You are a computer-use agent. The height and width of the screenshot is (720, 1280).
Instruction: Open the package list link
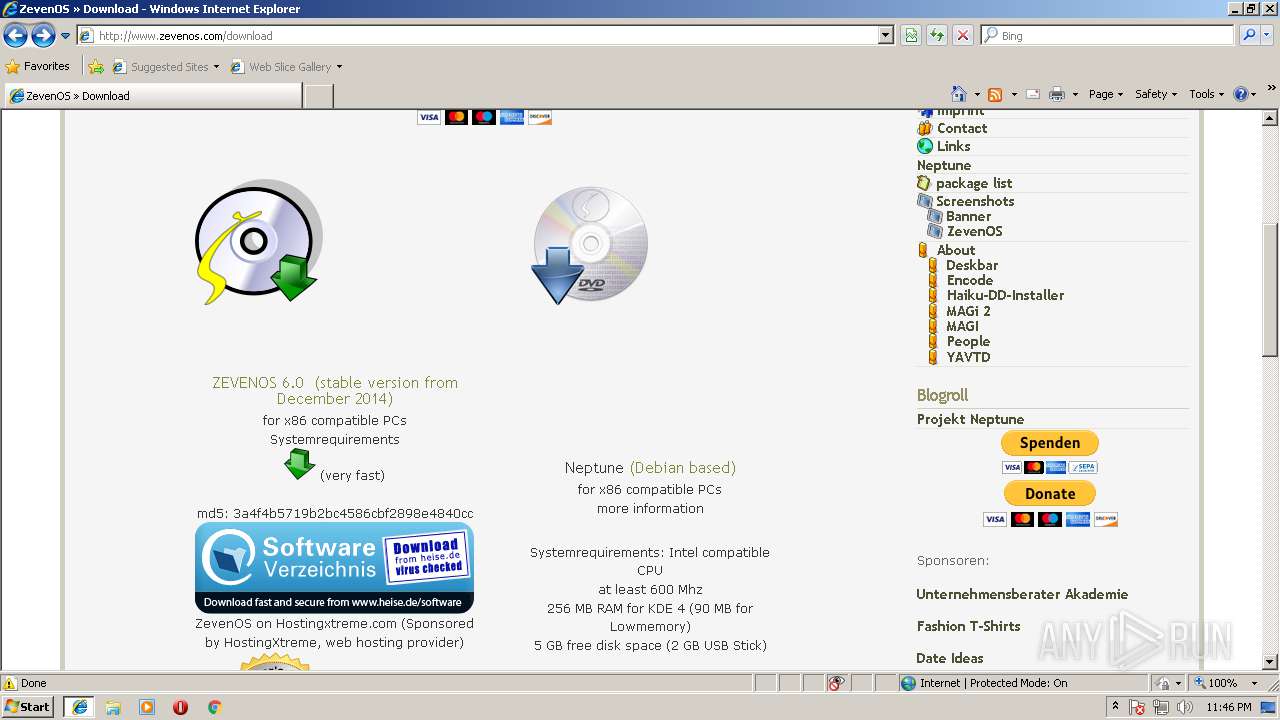coord(974,183)
